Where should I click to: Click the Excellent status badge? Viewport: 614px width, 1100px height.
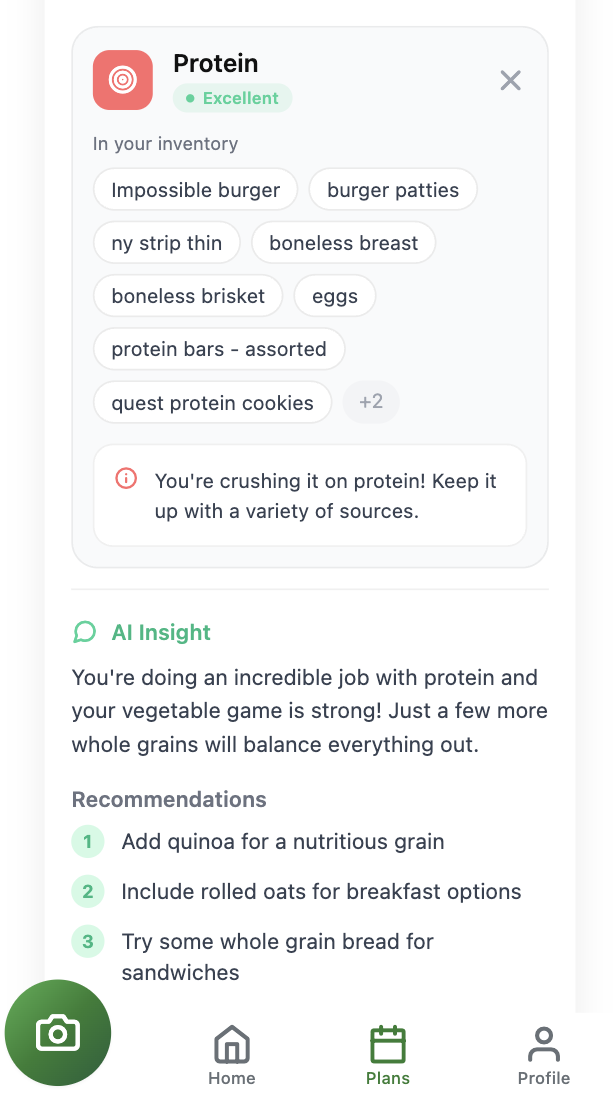coord(232,98)
